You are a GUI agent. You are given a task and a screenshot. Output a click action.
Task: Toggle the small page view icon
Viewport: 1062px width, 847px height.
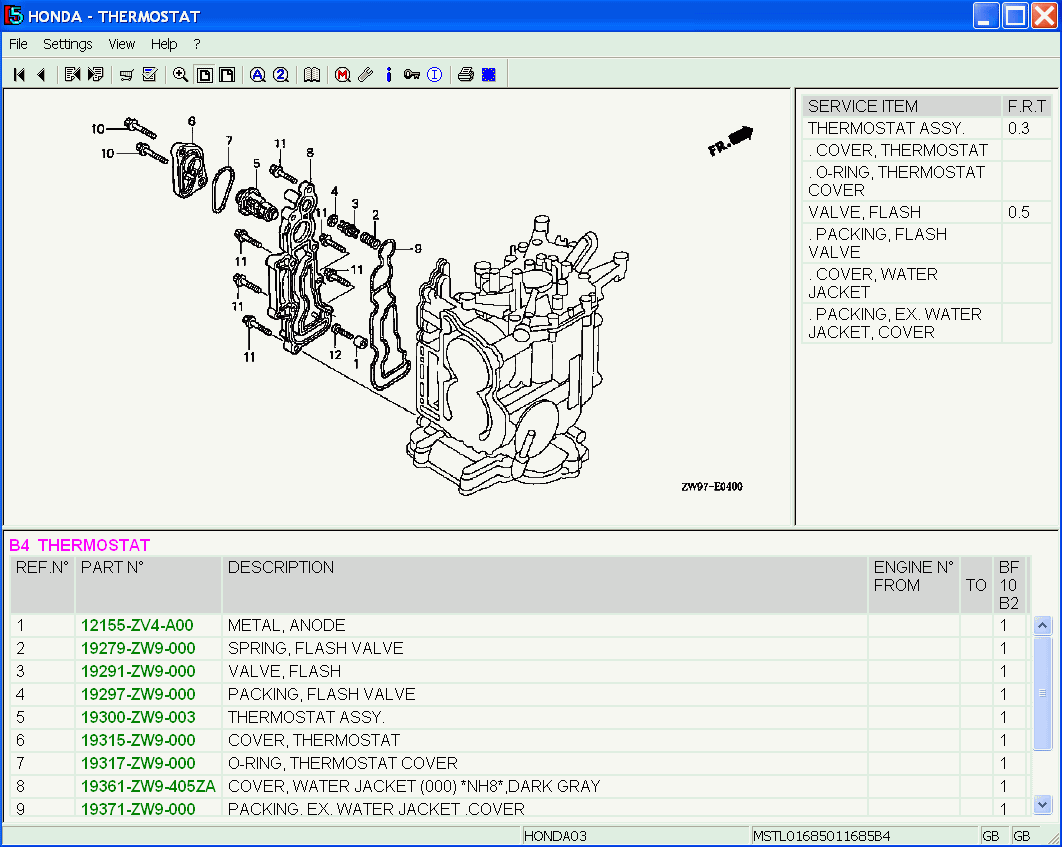[x=204, y=74]
